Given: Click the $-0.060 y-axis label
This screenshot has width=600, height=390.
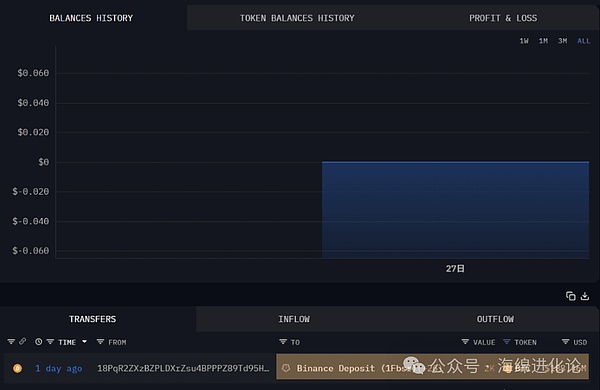Looking at the screenshot, I should [31, 251].
